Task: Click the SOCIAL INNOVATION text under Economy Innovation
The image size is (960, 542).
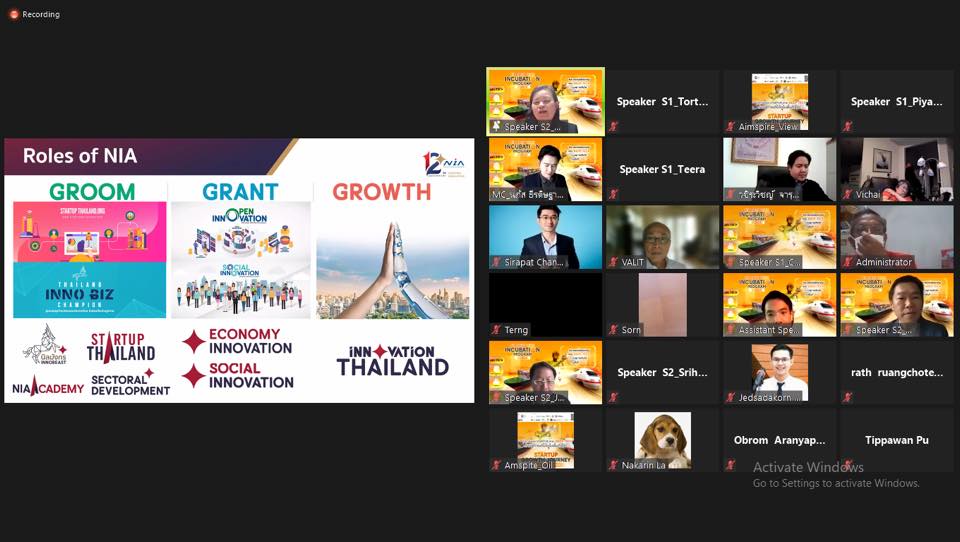Action: [251, 375]
